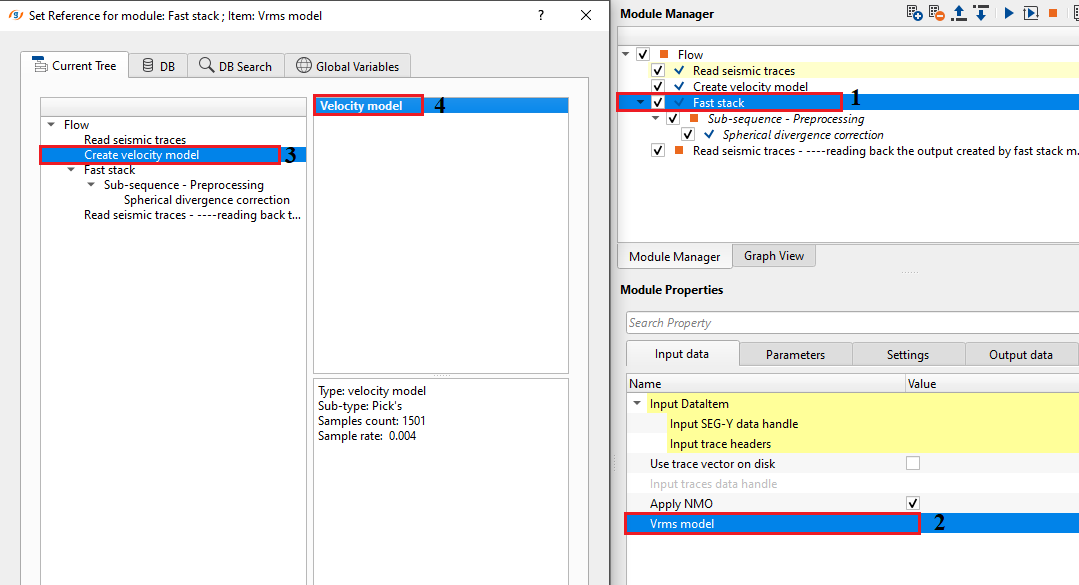Open the Output data properties tab
1079x585 pixels.
click(1021, 354)
